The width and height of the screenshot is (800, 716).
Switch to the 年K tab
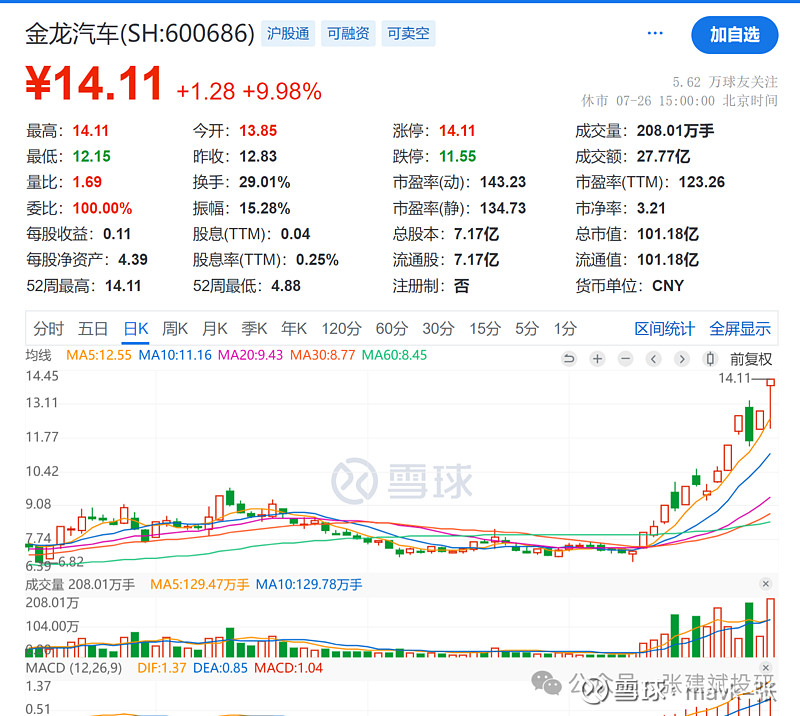(x=294, y=329)
